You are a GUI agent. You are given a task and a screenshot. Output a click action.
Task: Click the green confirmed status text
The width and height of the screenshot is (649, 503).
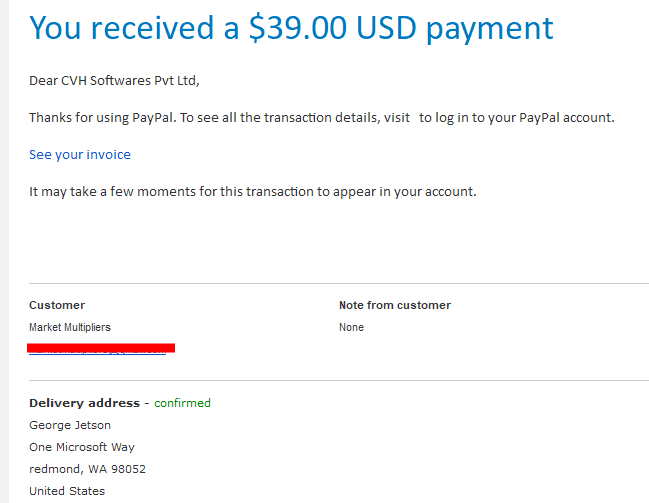[x=182, y=403]
